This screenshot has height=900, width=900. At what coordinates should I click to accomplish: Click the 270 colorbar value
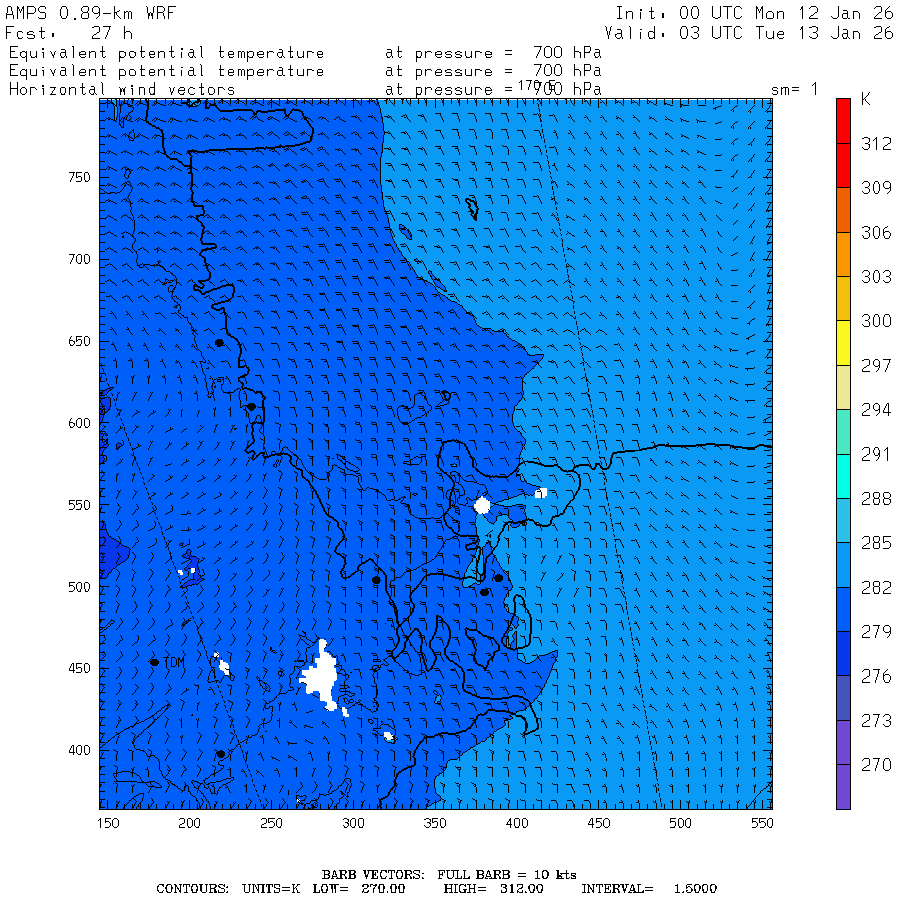point(876,765)
